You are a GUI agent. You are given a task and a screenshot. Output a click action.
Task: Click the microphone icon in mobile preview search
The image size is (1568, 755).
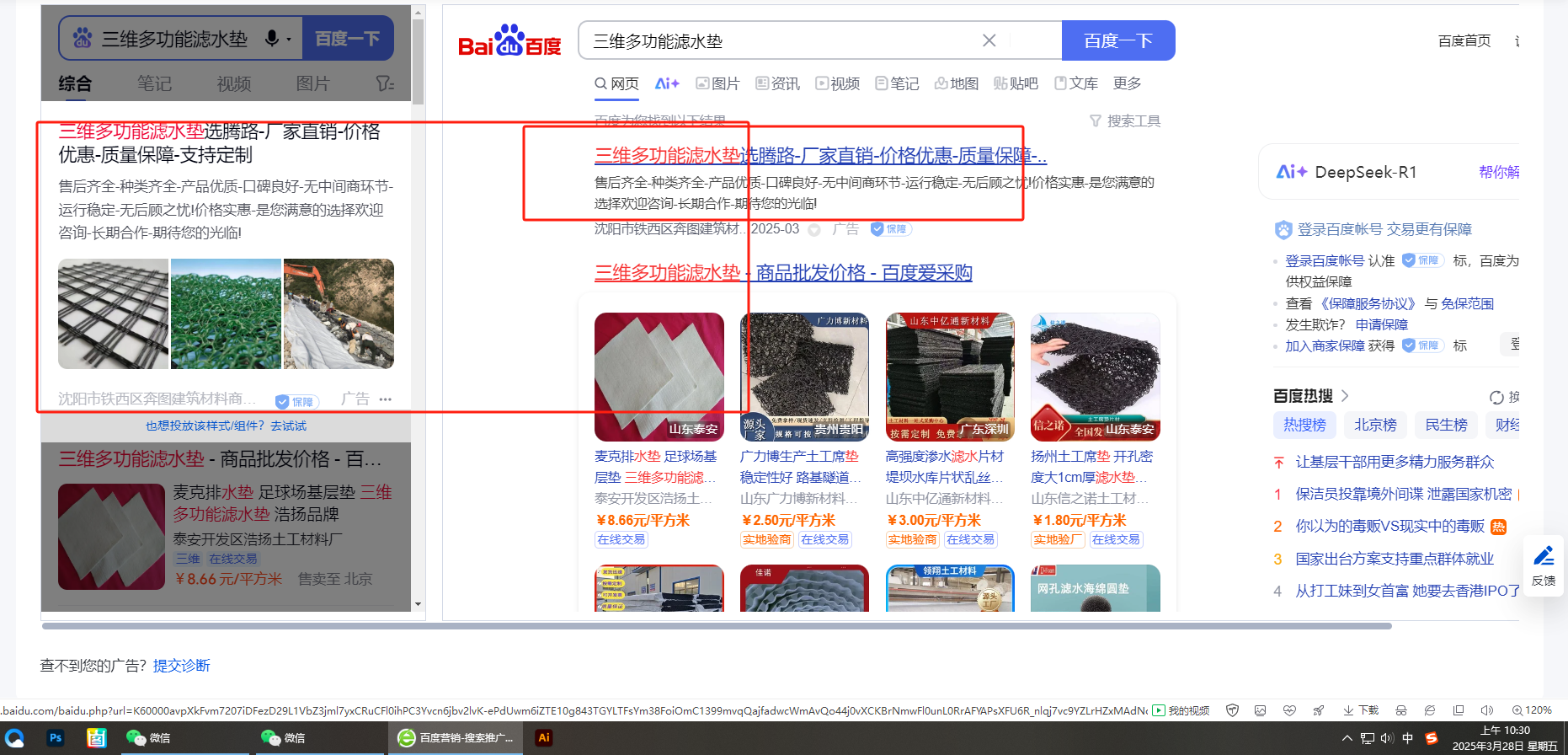pyautogui.click(x=272, y=39)
